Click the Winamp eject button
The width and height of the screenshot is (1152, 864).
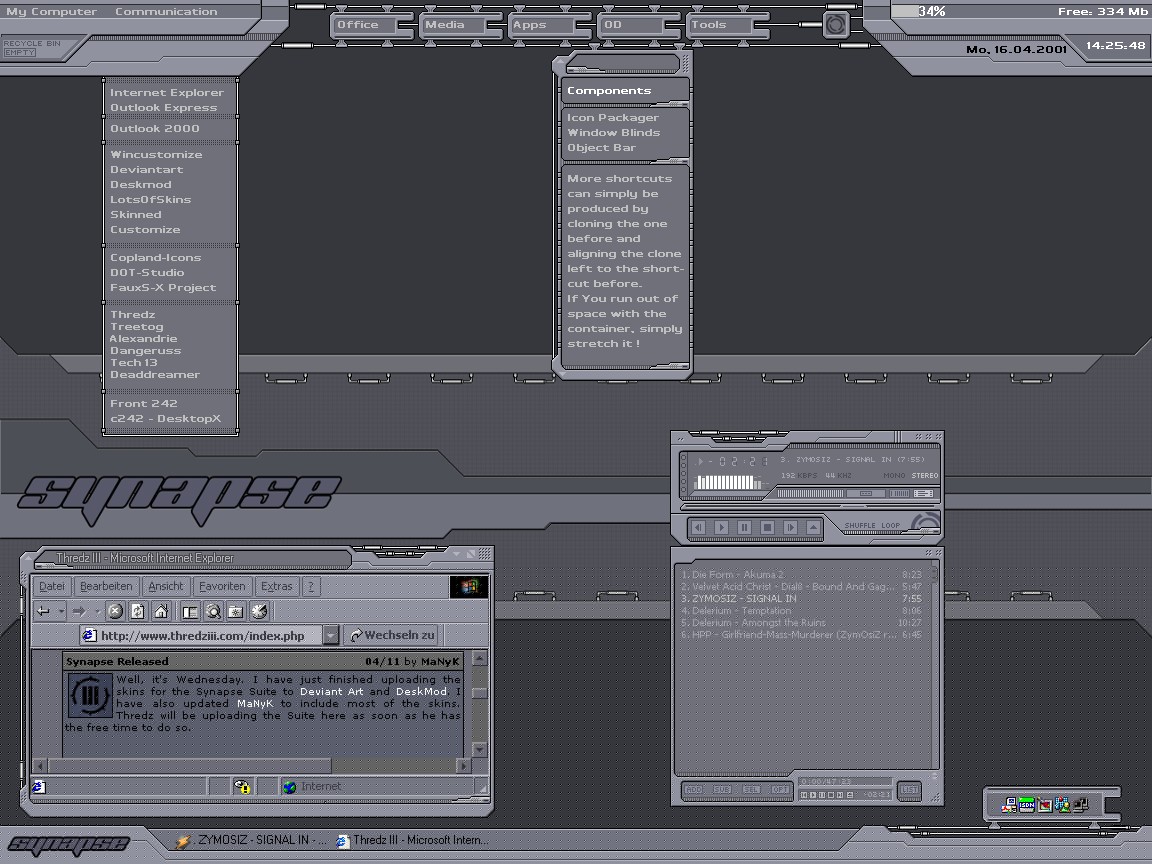click(813, 528)
